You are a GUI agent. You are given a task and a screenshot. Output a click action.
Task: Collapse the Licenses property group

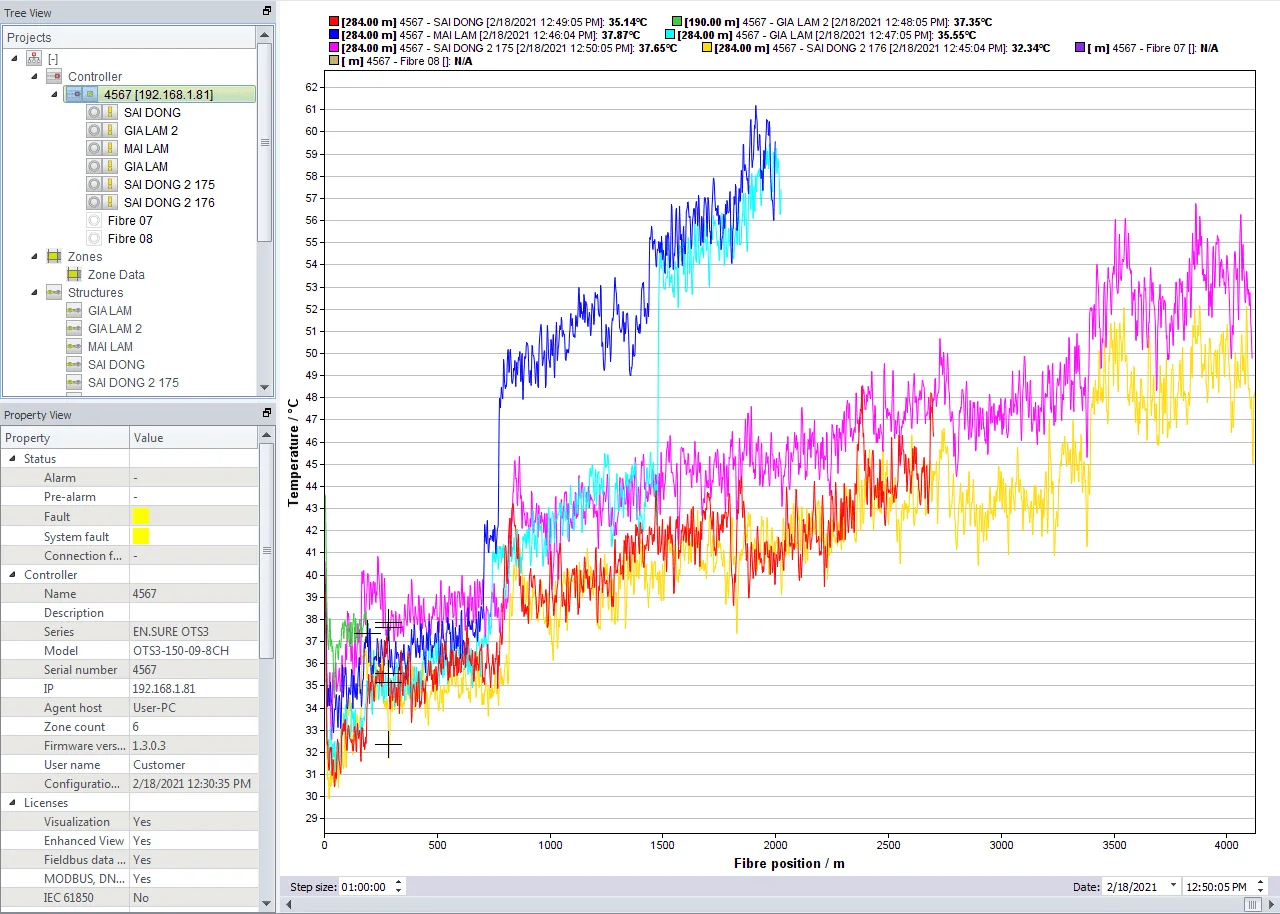pyautogui.click(x=13, y=803)
